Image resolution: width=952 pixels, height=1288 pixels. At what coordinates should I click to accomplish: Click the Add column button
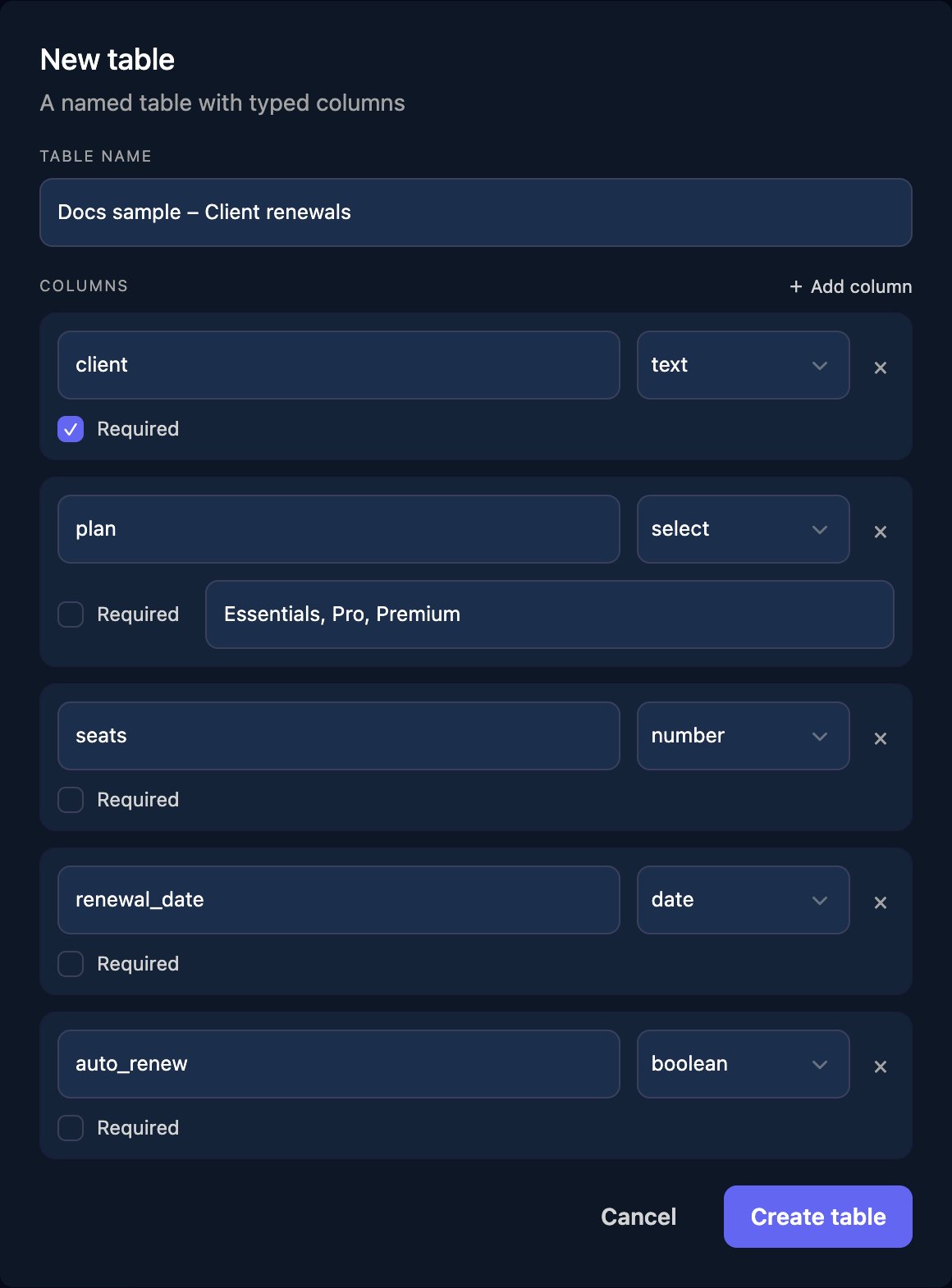click(x=850, y=286)
